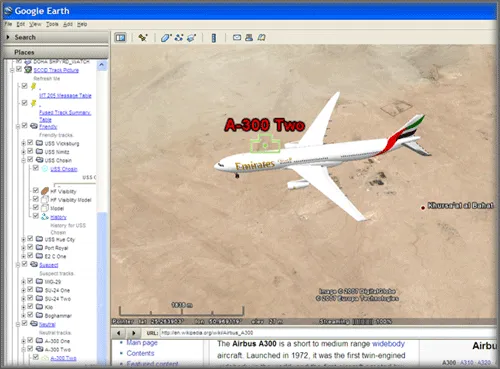
Task: Uncheck the USS Vicksburg checkbox
Action: (x=30, y=143)
